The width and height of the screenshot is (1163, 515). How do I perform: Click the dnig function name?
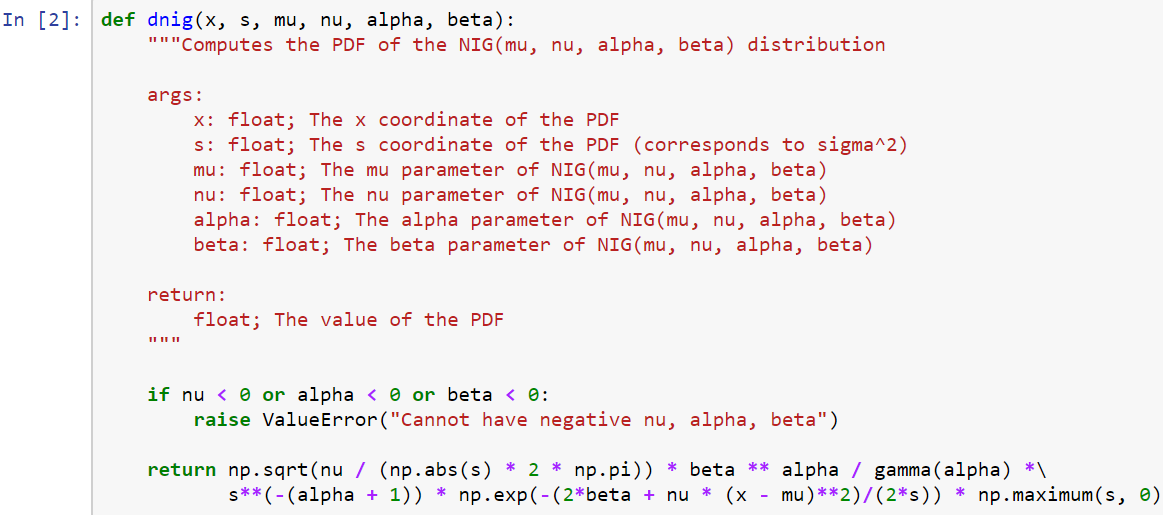(x=168, y=20)
